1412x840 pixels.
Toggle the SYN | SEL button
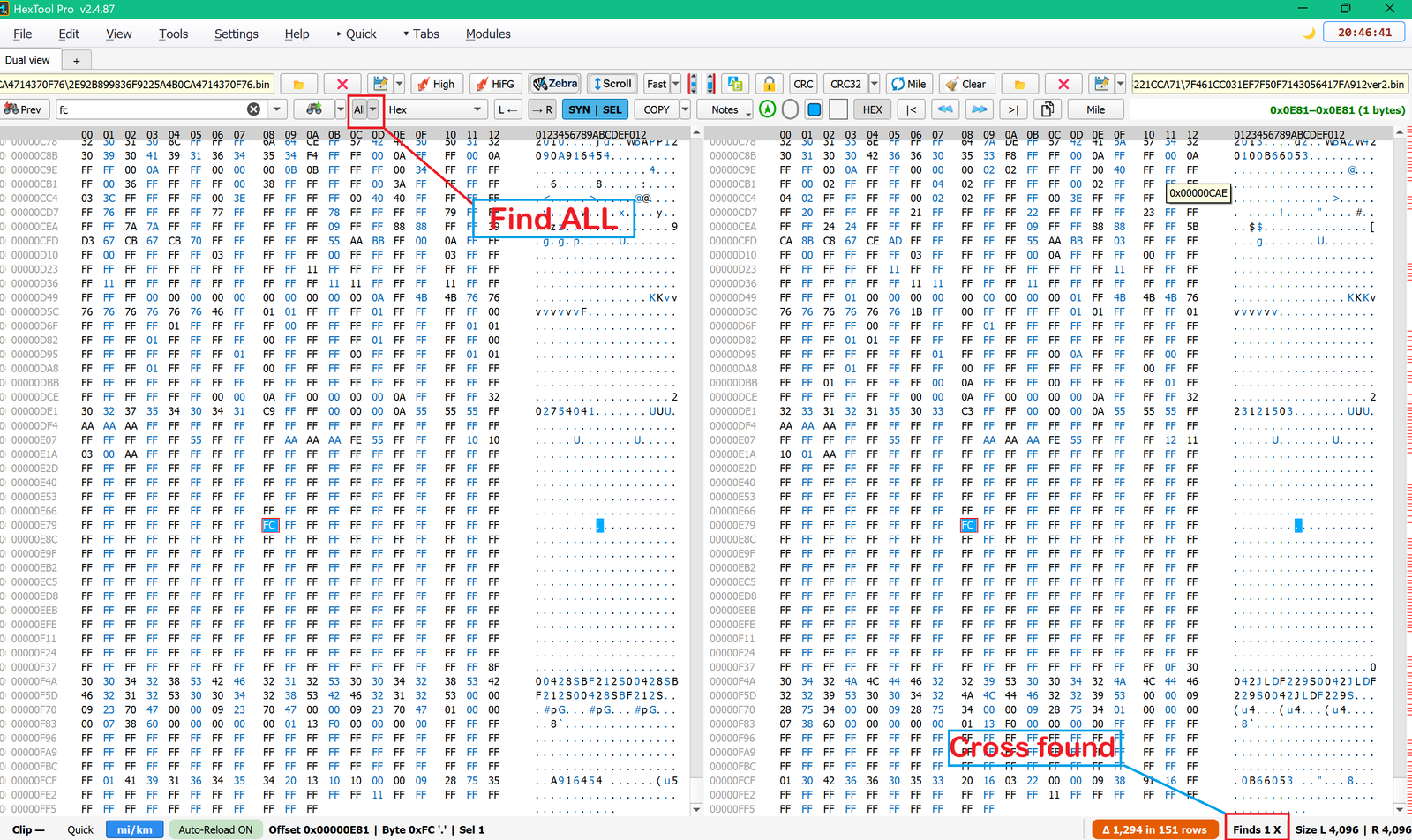tap(595, 109)
